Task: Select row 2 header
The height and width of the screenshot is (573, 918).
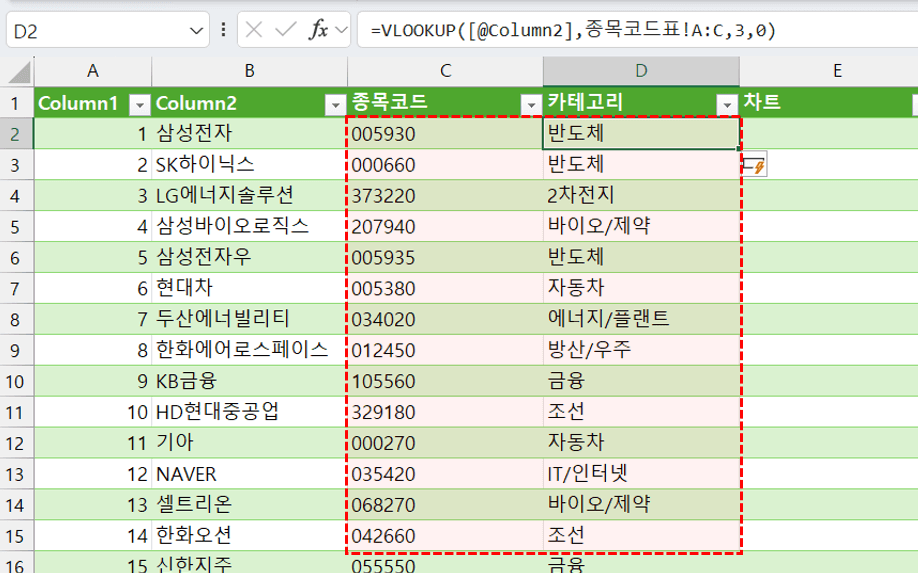Action: pyautogui.click(x=16, y=134)
